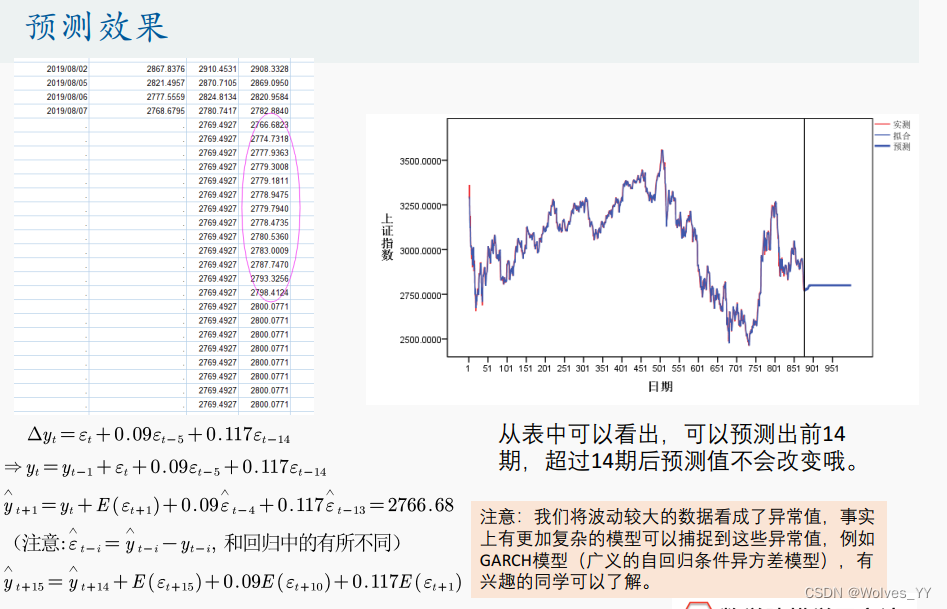Click the table value 2777.5559

(x=165, y=97)
